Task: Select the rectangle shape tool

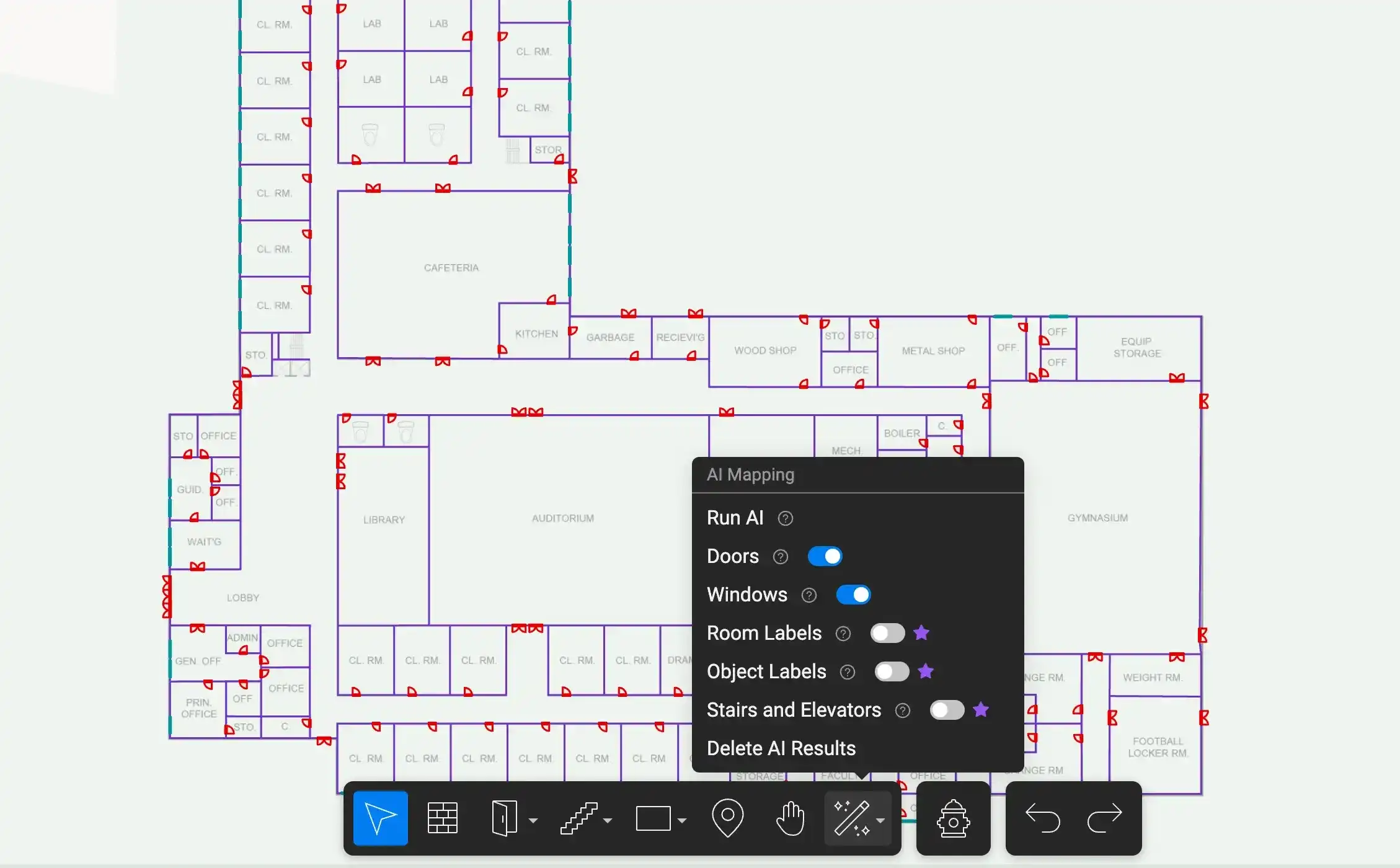Action: pyautogui.click(x=653, y=818)
